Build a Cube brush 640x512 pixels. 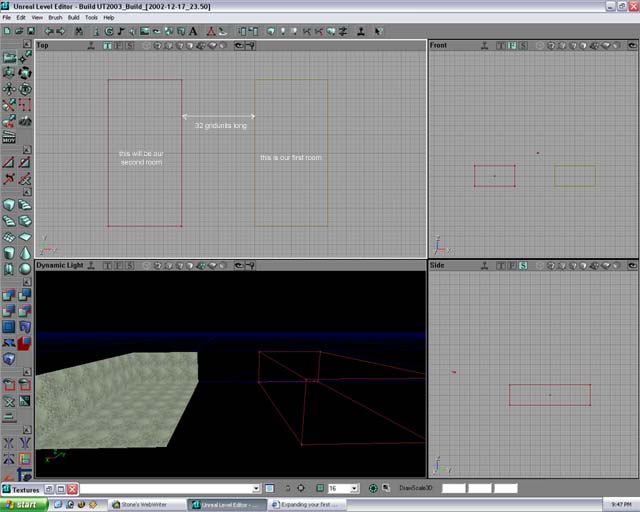9,205
